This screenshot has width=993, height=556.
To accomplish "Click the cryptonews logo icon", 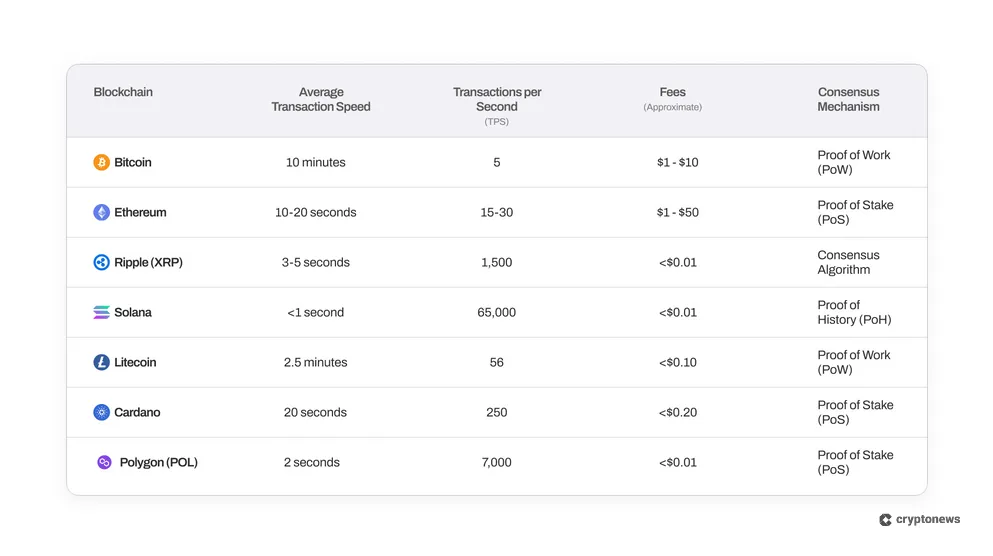I will [885, 520].
